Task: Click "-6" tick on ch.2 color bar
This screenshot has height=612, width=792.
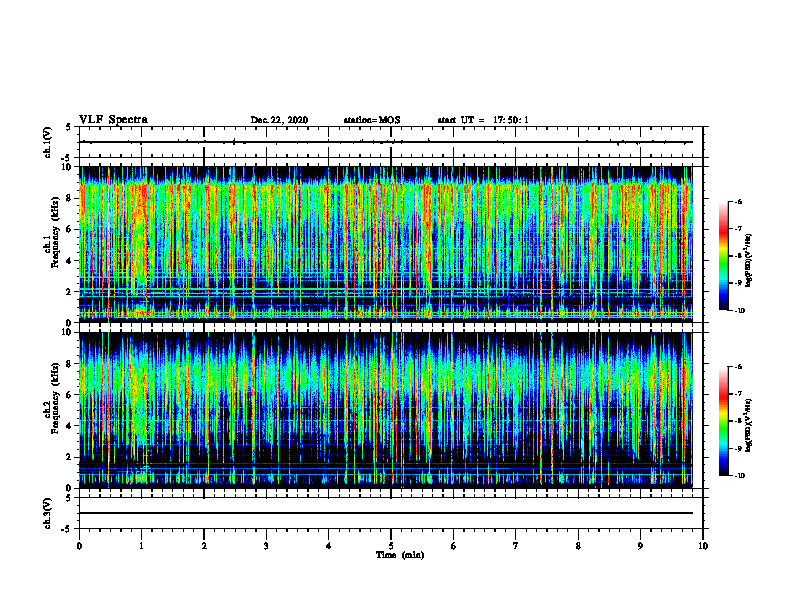Action: pos(738,367)
